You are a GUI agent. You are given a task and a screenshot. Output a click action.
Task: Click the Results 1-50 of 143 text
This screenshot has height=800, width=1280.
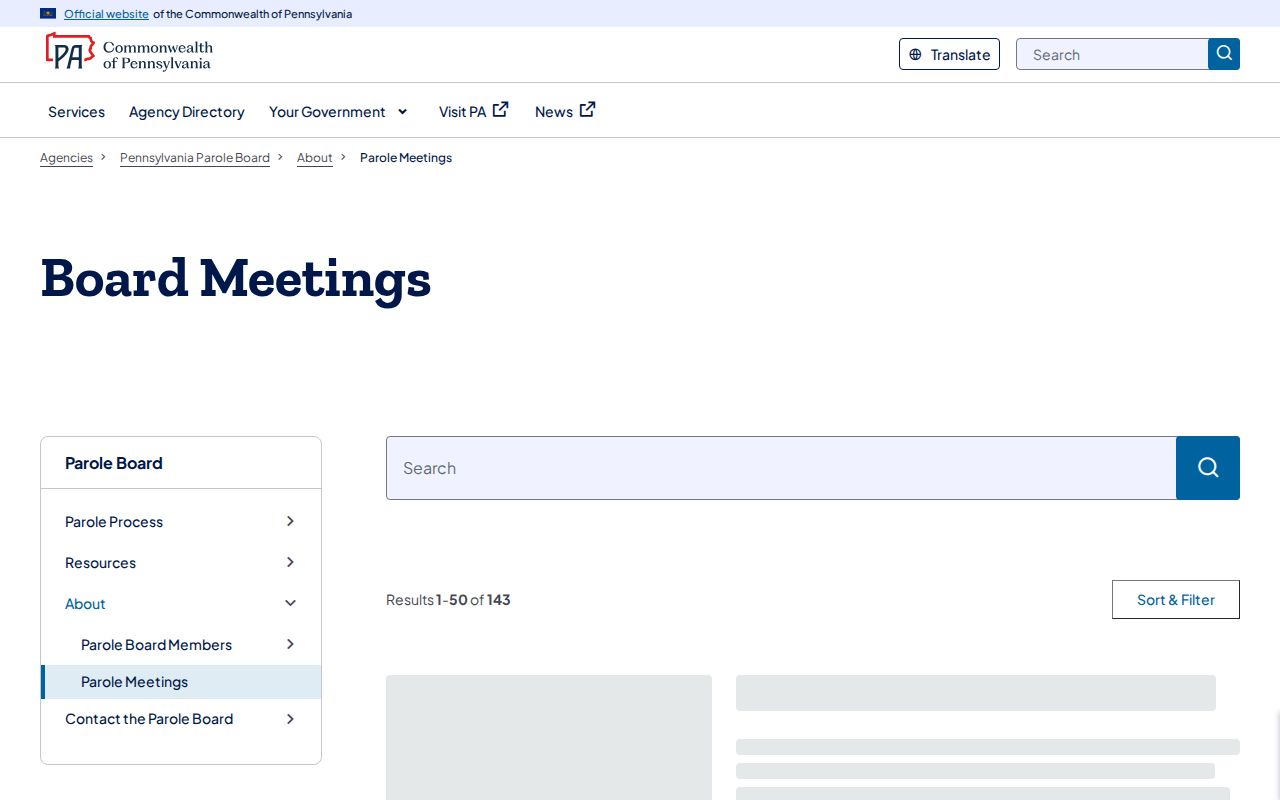pyautogui.click(x=448, y=600)
